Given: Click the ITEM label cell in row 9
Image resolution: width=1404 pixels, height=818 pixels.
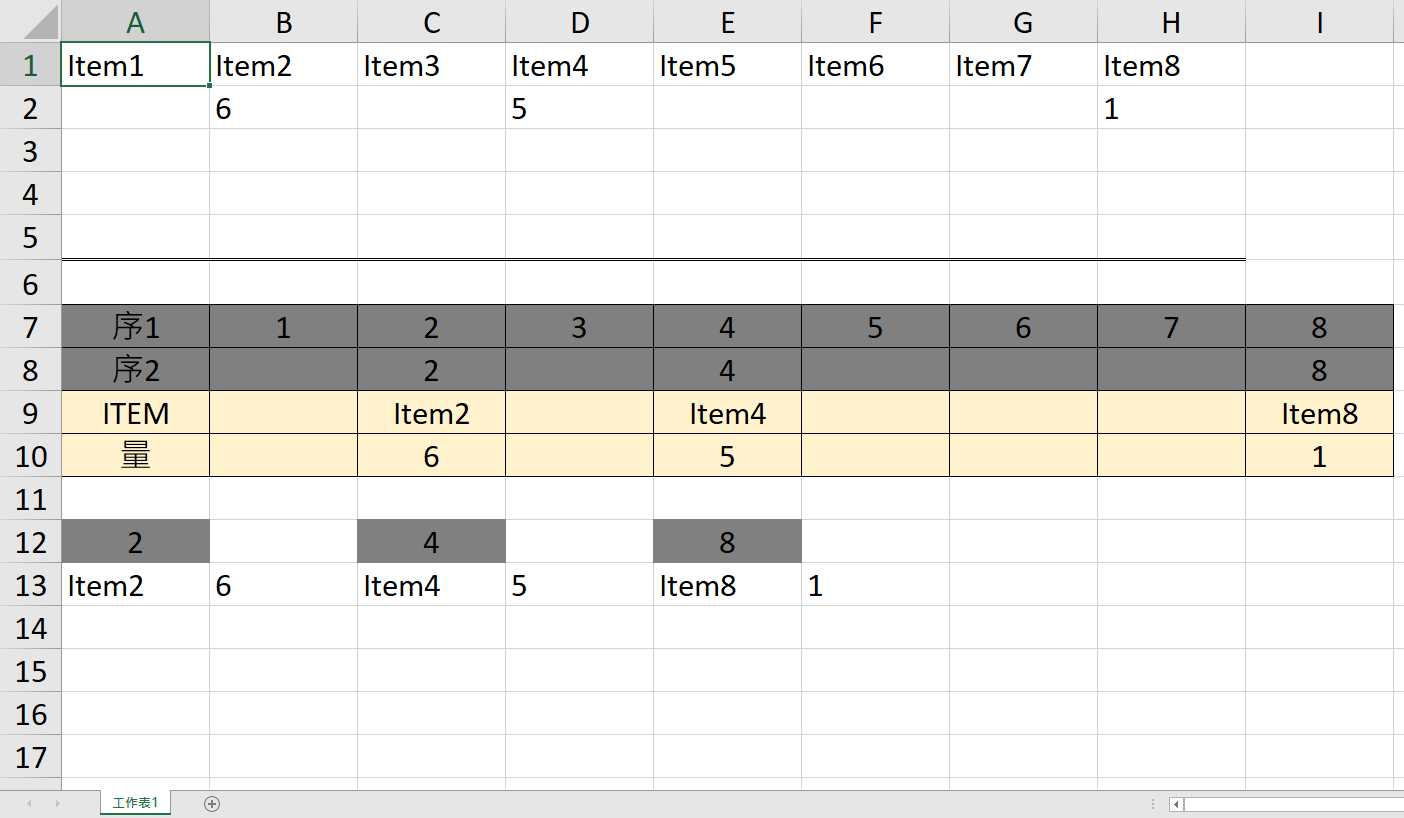Looking at the screenshot, I should pos(135,413).
